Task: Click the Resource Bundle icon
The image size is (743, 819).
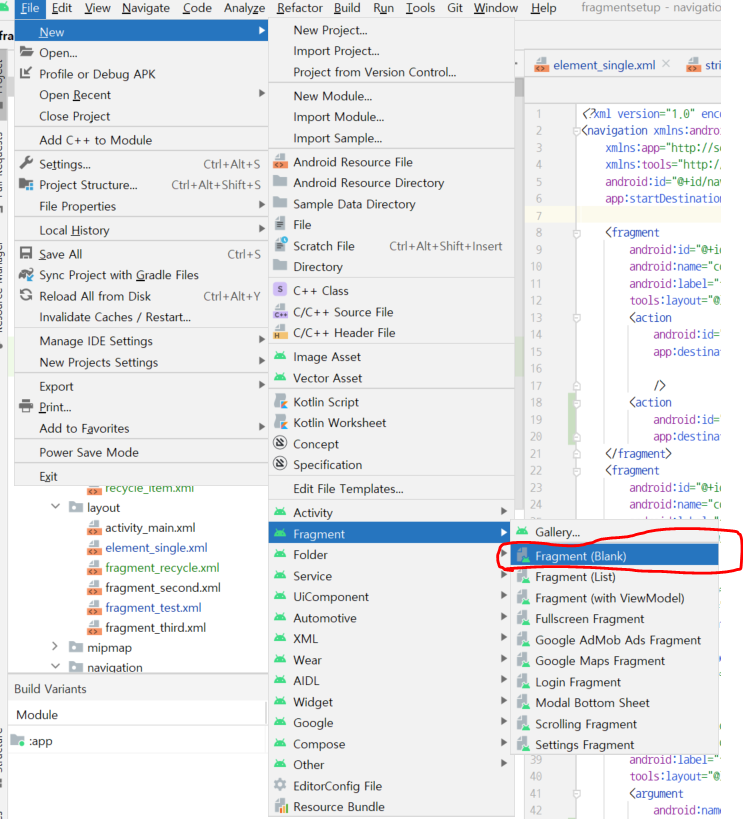Action: (281, 806)
